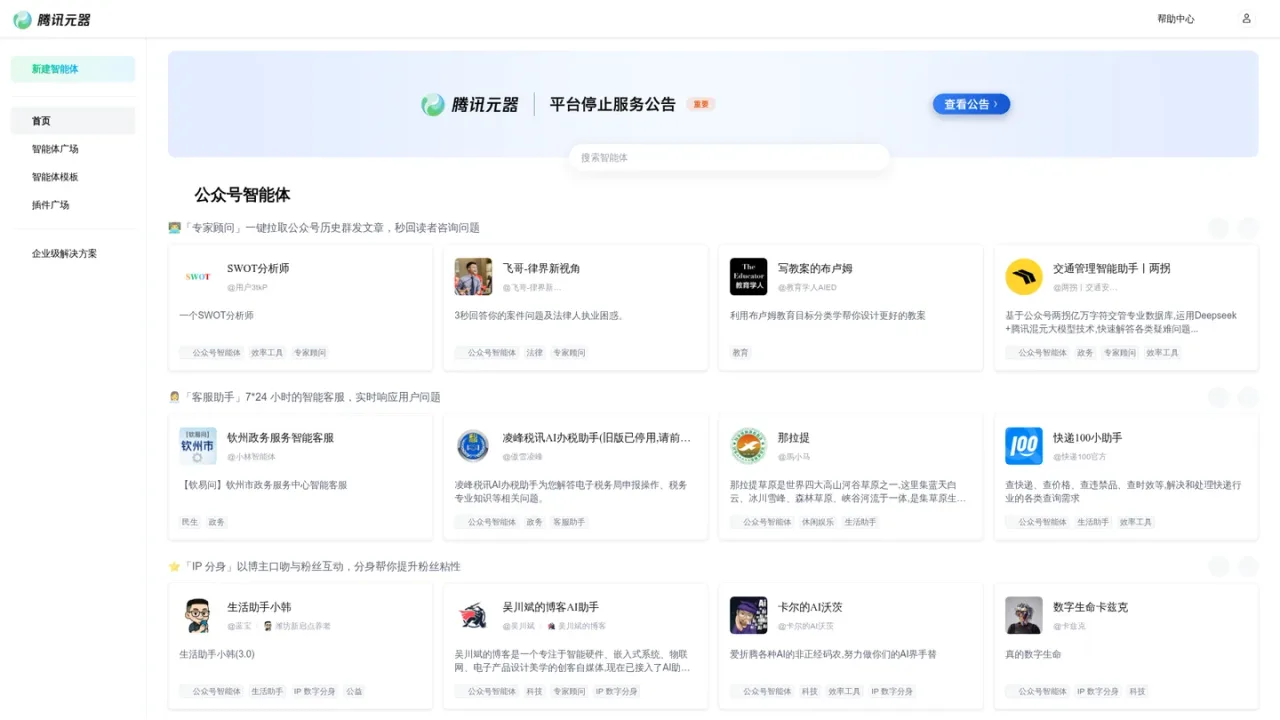Open the SWOT分析师 agent avatar
The image size is (1280, 720).
click(x=198, y=277)
